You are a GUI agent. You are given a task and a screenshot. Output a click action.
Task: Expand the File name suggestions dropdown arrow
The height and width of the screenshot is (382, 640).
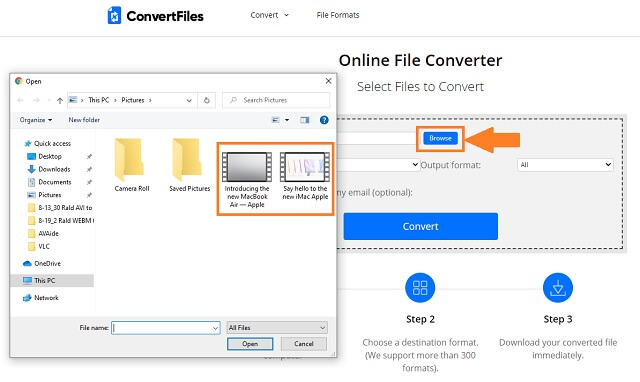(x=215, y=328)
